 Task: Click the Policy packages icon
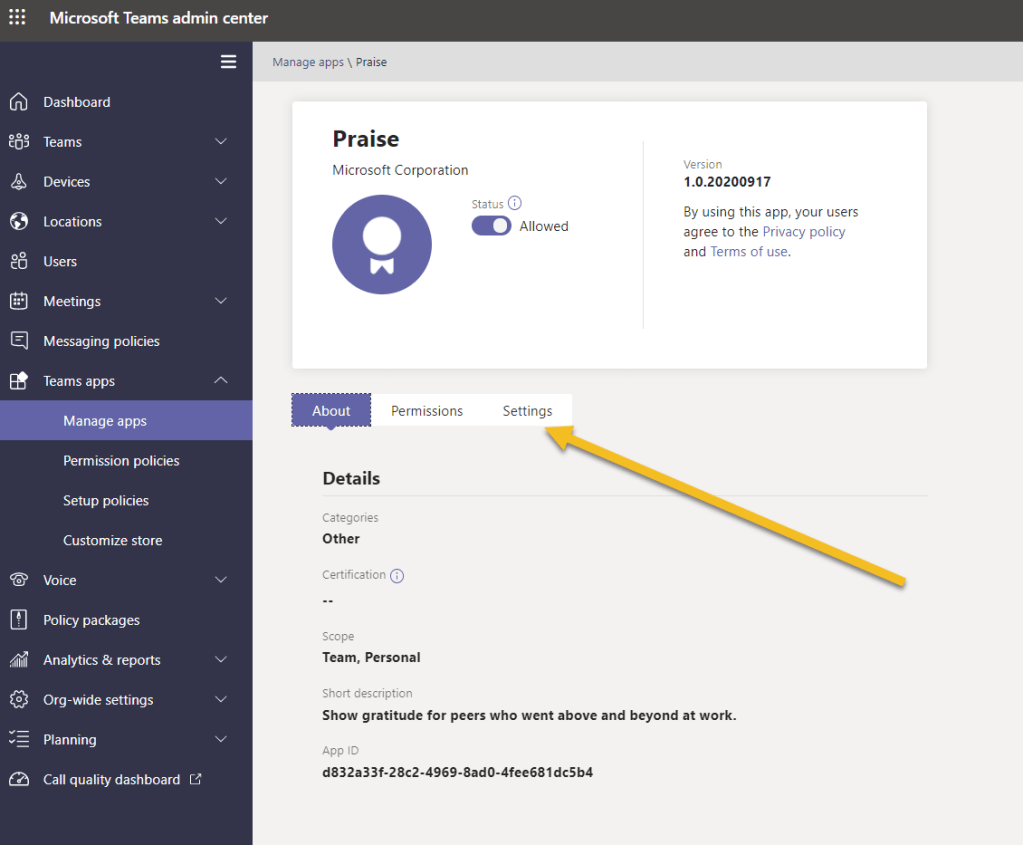tap(18, 620)
